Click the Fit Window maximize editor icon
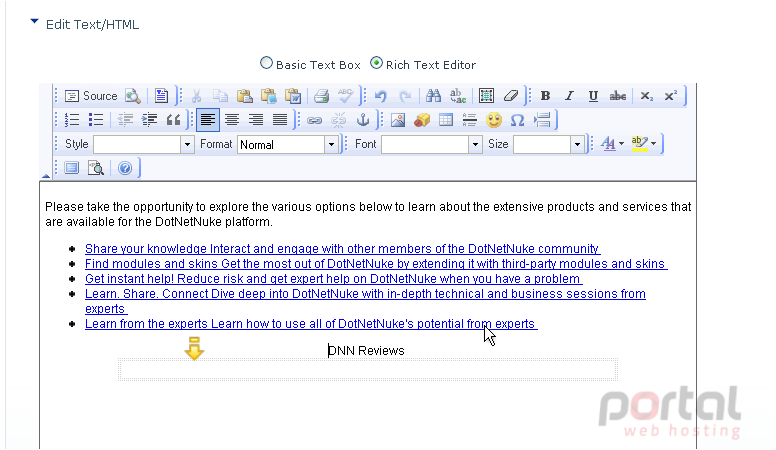Image resolution: width=776 pixels, height=450 pixels. click(72, 168)
